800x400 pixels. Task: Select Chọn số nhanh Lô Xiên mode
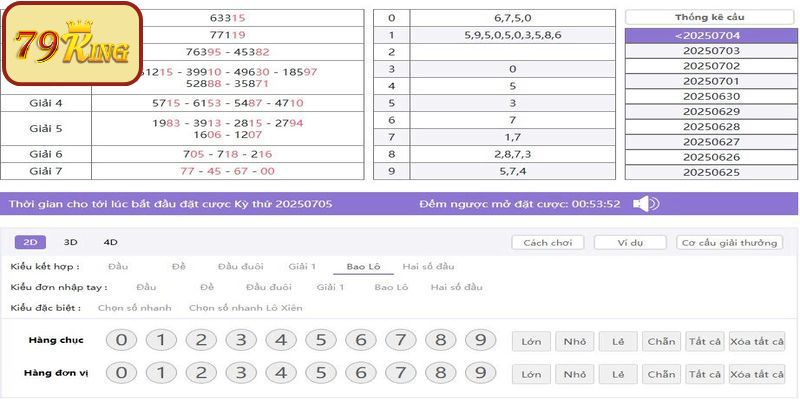click(x=245, y=308)
